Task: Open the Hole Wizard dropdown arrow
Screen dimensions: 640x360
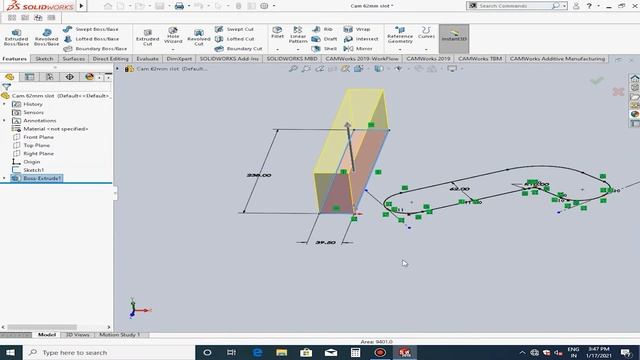Action: tap(173, 50)
